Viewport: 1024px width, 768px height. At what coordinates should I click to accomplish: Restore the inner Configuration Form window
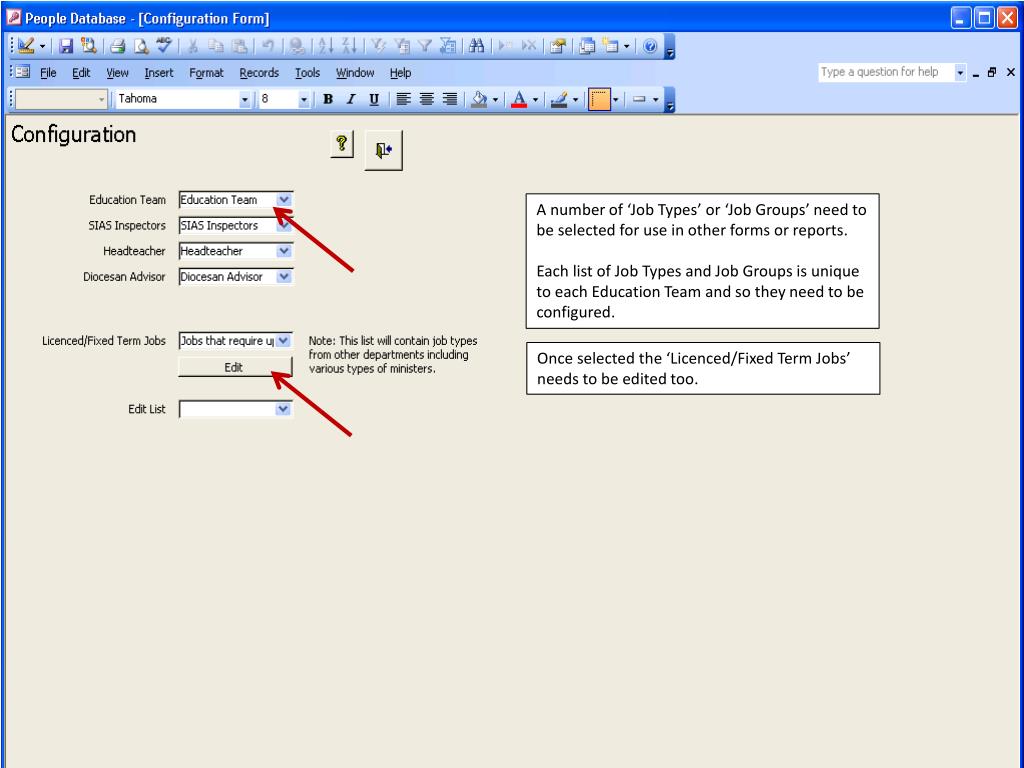992,72
